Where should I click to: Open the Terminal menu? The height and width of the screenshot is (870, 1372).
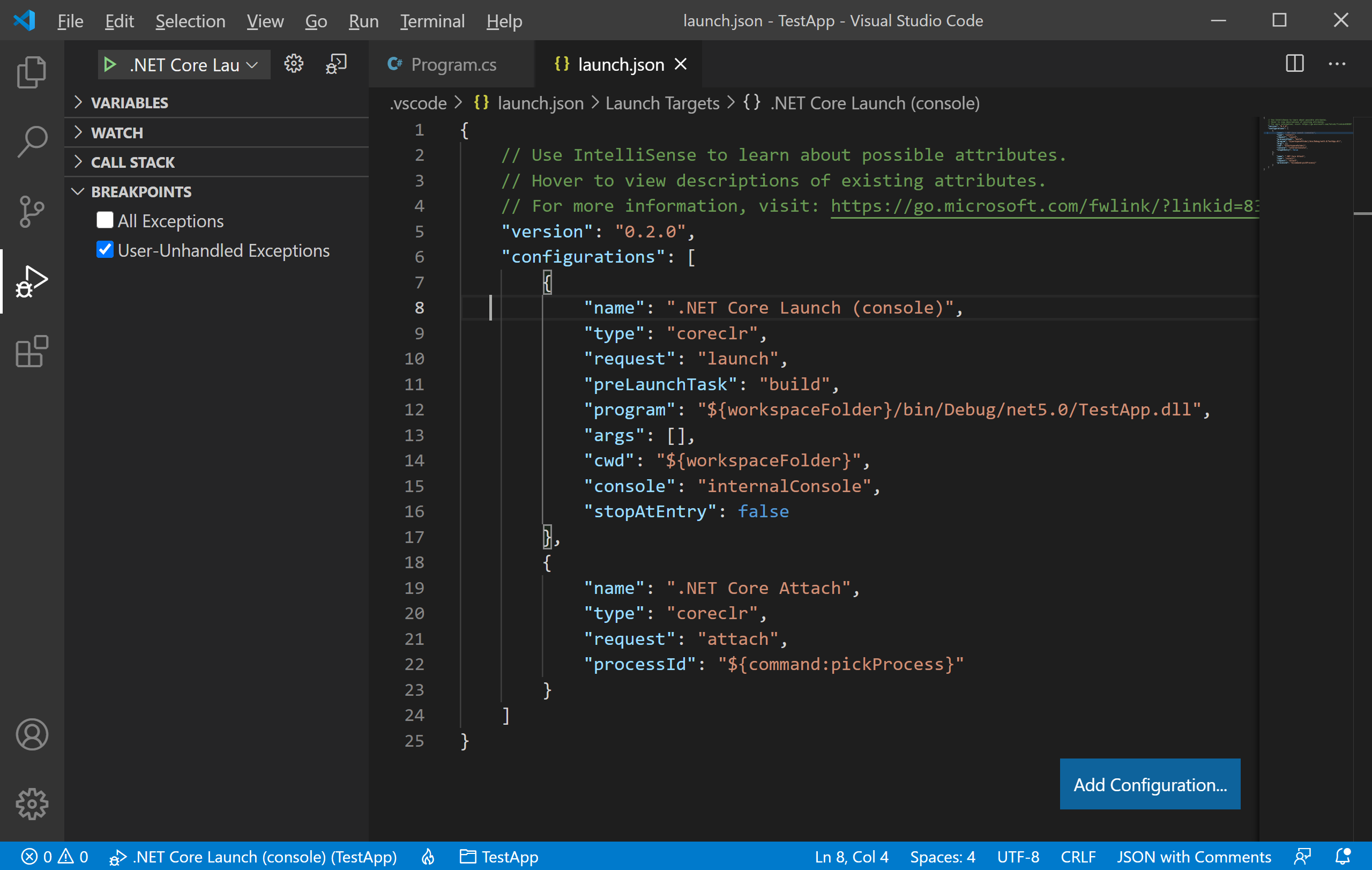[x=432, y=21]
